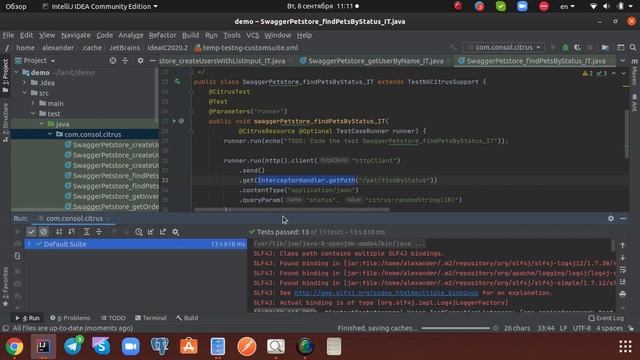This screenshot has width=640, height=360.
Task: Expand the main folder
Action: pyautogui.click(x=33, y=103)
